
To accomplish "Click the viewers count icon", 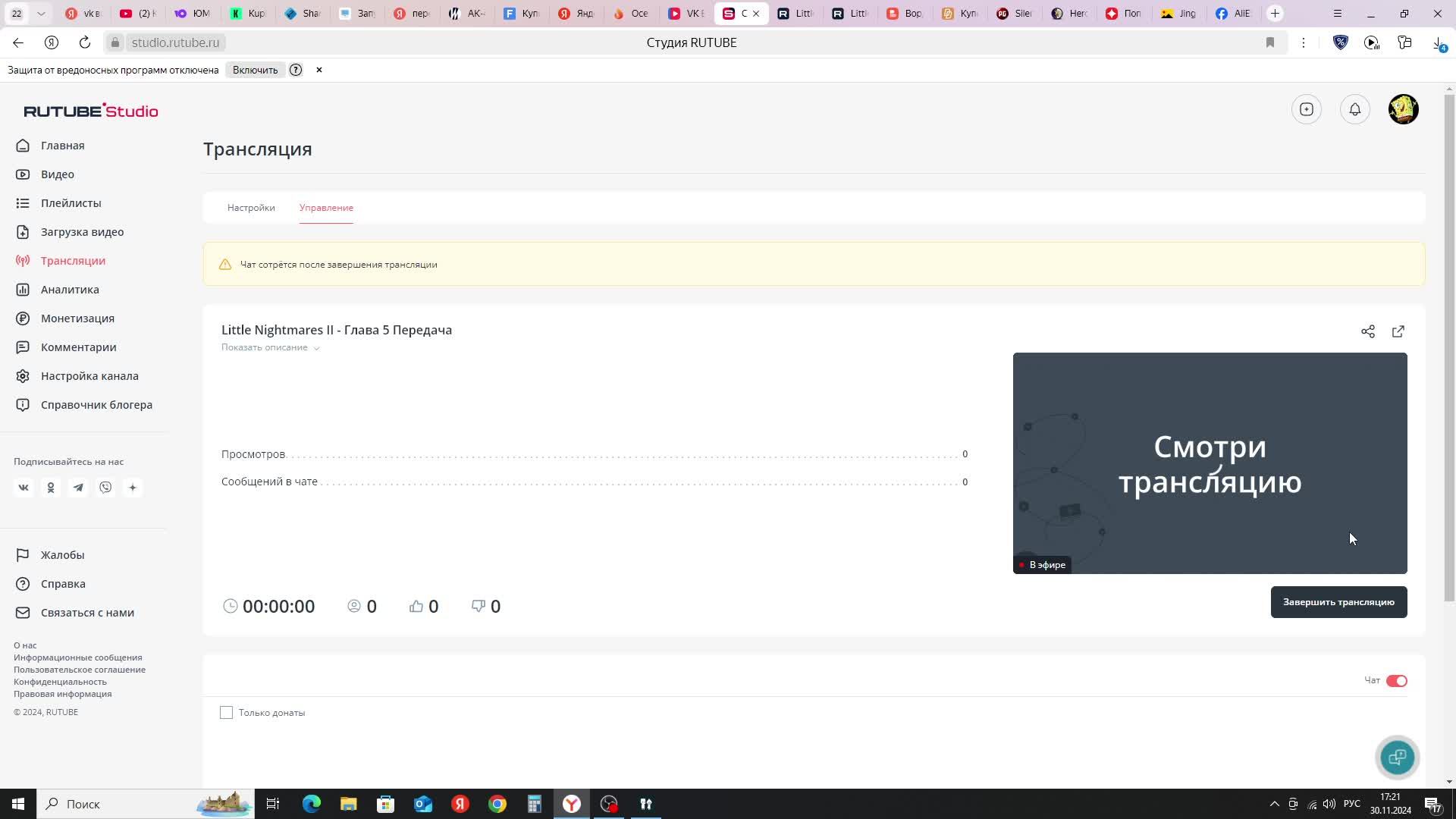I will point(354,605).
